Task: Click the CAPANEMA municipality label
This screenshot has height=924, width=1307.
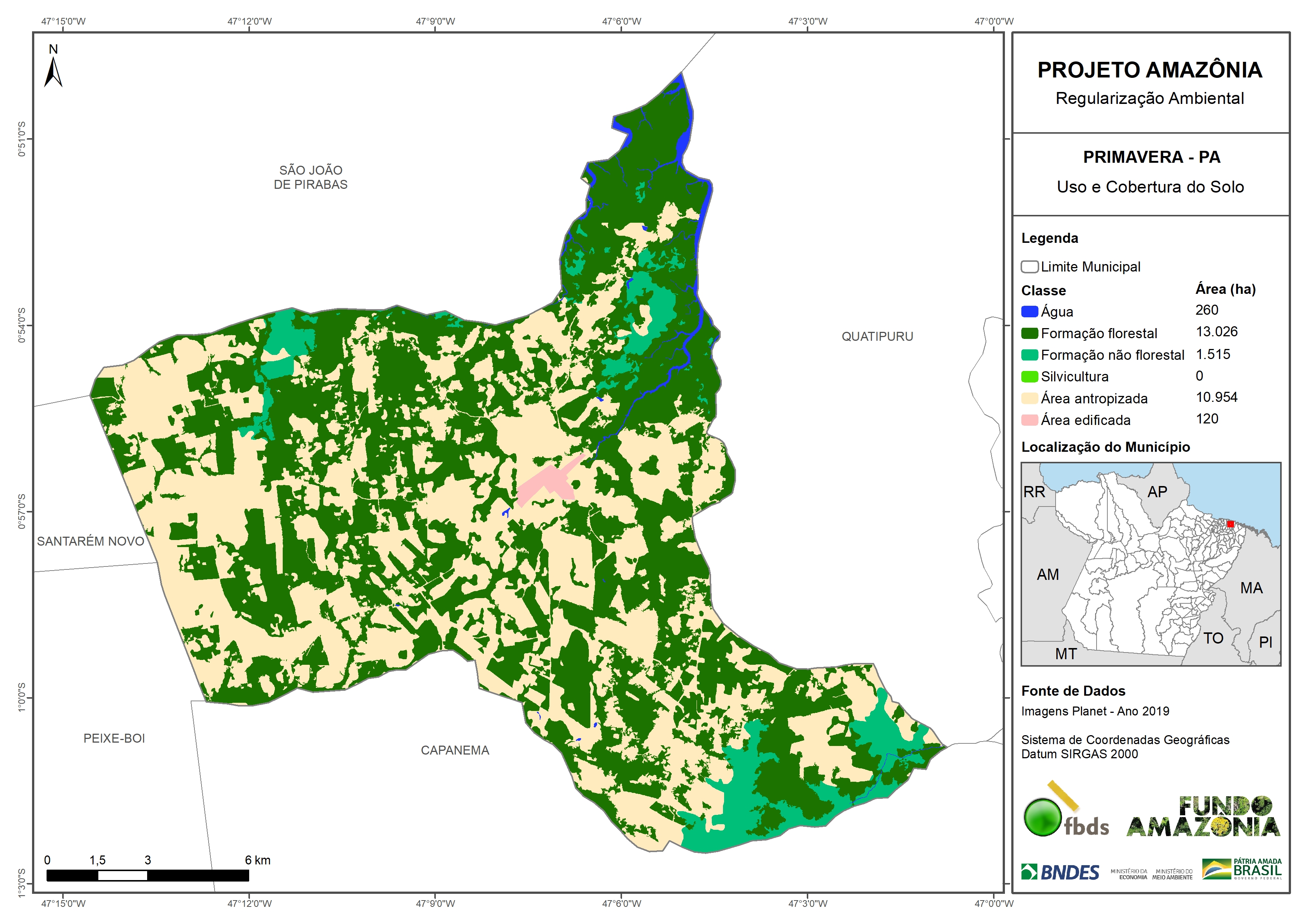Action: click(455, 750)
